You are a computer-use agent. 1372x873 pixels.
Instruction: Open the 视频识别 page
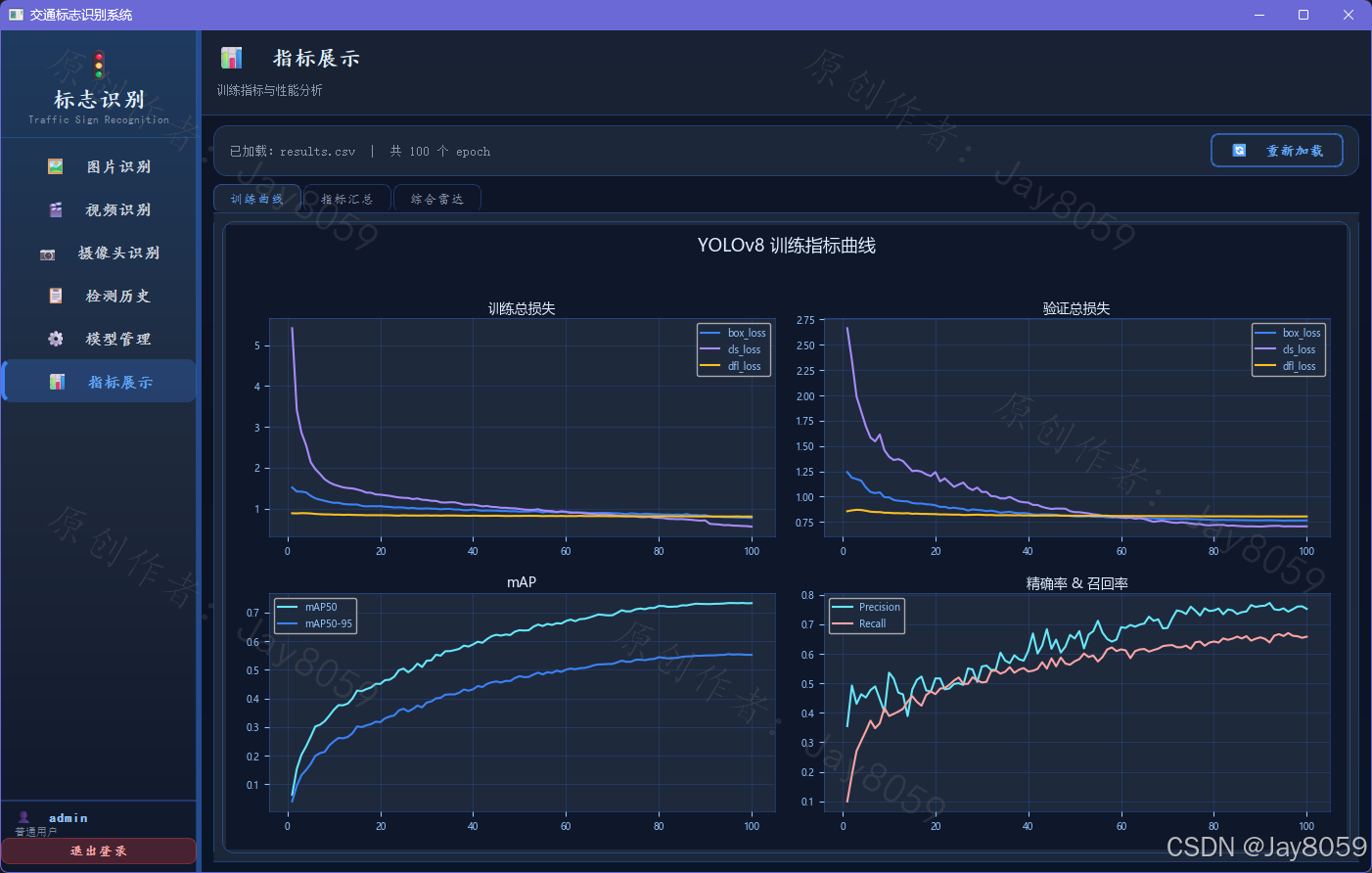pyautogui.click(x=99, y=209)
